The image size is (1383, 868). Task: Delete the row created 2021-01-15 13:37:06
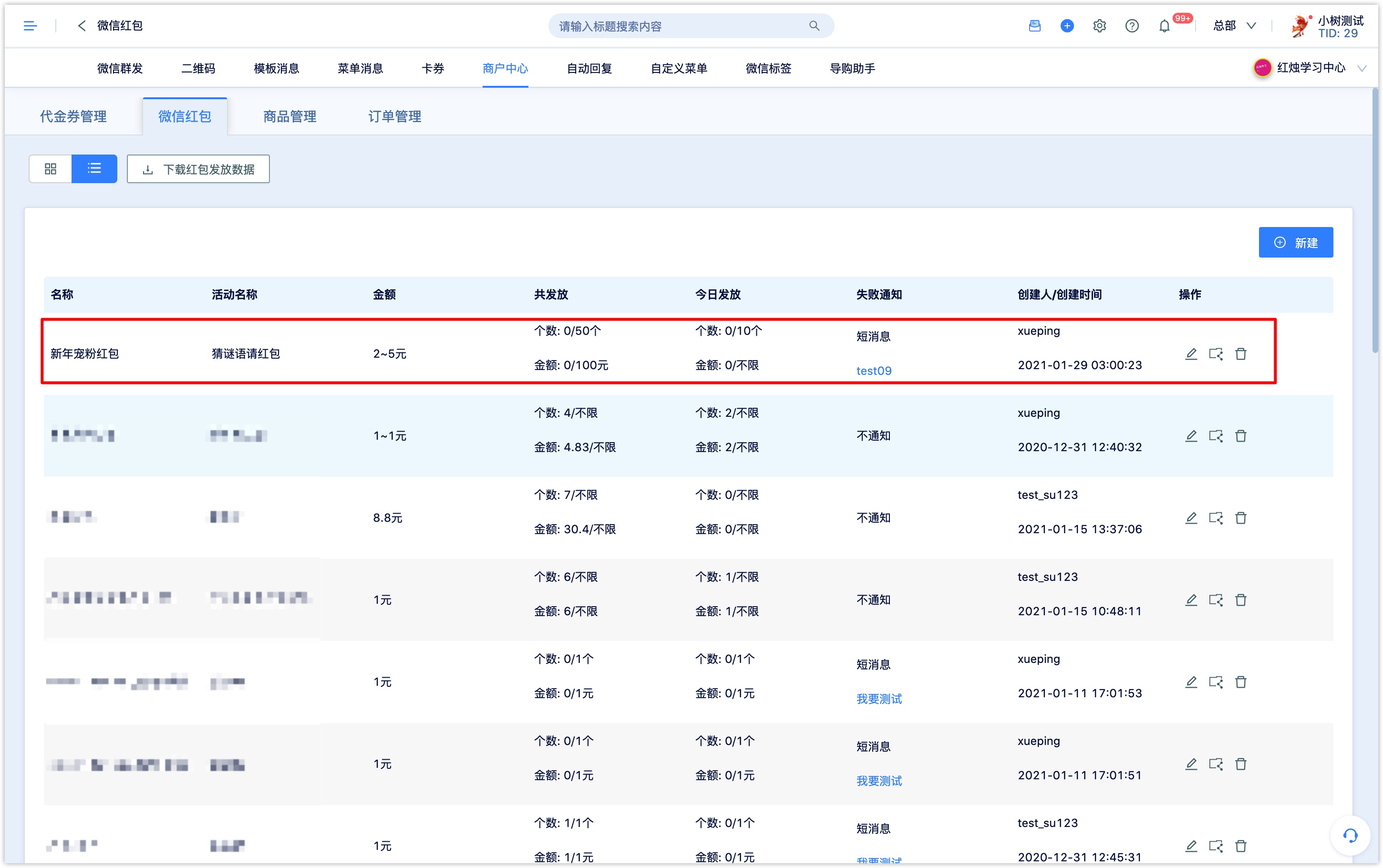(1241, 518)
